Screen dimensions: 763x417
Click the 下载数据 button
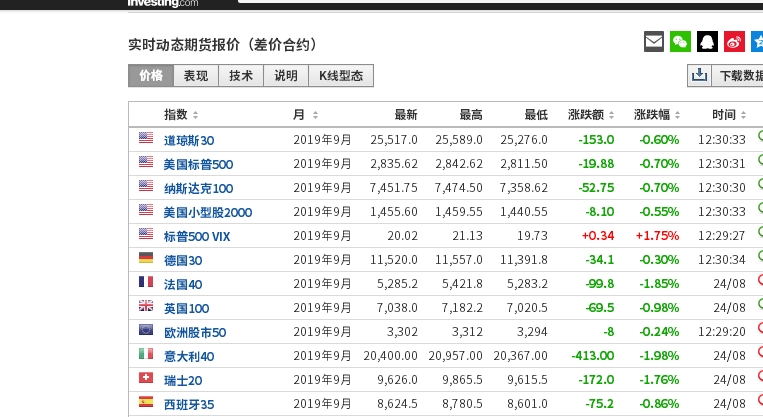(x=740, y=76)
